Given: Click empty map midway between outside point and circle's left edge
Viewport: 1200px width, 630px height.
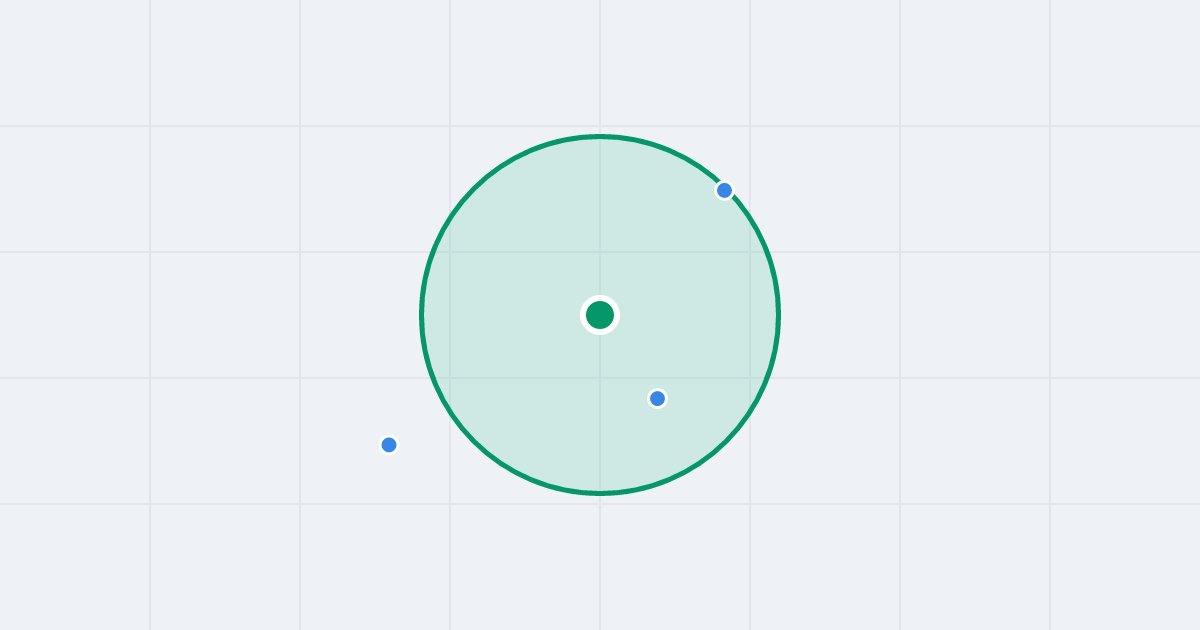Looking at the screenshot, I should click(405, 380).
